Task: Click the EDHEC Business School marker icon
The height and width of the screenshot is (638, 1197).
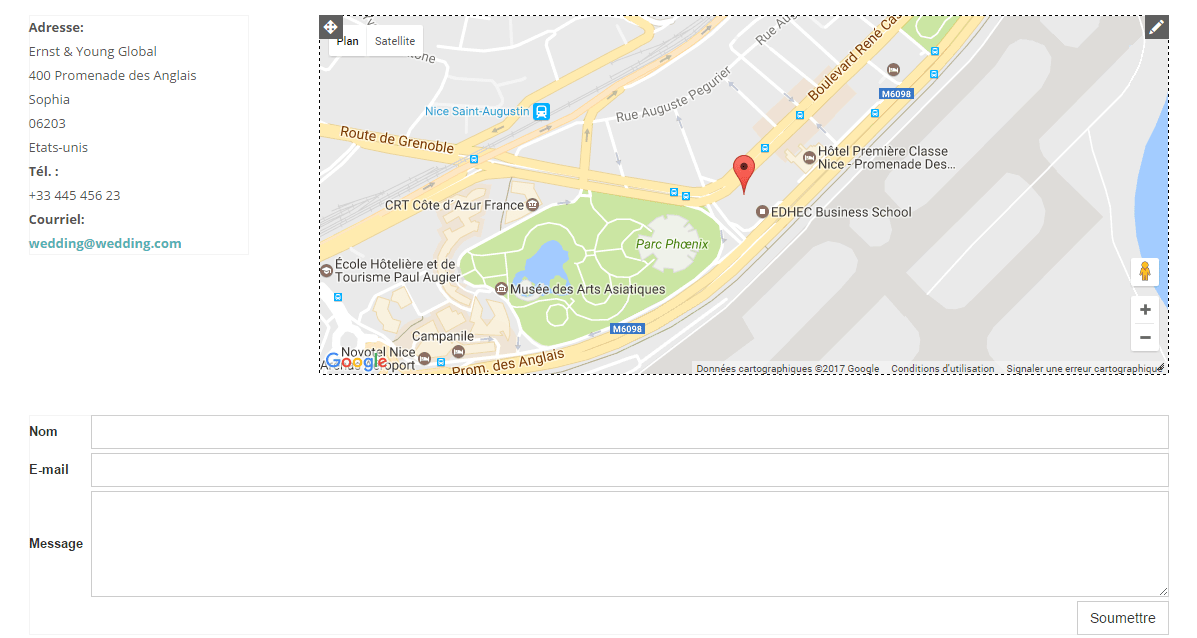Action: [x=761, y=211]
